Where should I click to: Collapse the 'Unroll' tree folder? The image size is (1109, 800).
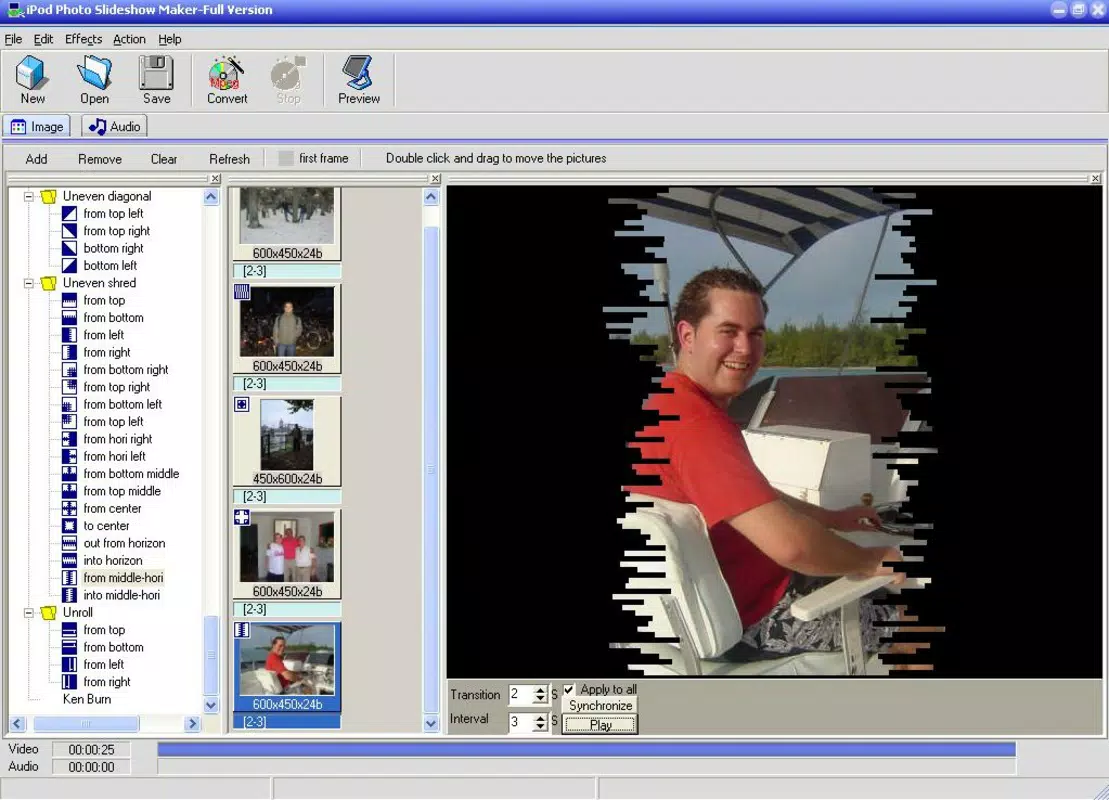[29, 613]
